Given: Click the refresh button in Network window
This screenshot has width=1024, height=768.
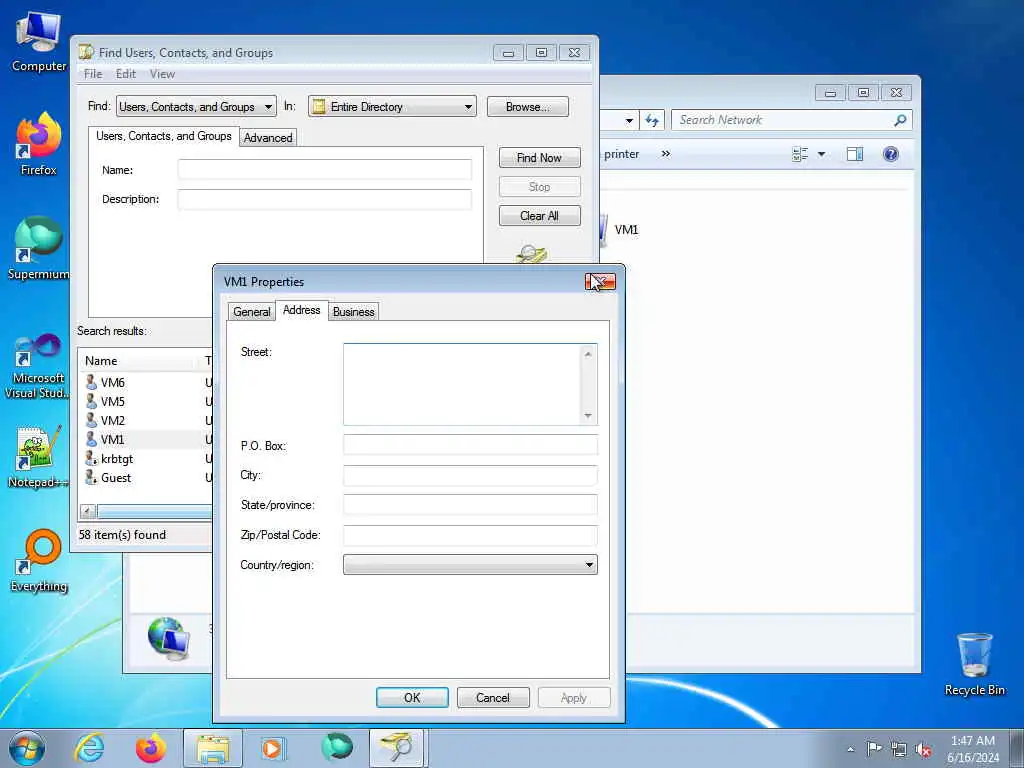Looking at the screenshot, I should [652, 120].
